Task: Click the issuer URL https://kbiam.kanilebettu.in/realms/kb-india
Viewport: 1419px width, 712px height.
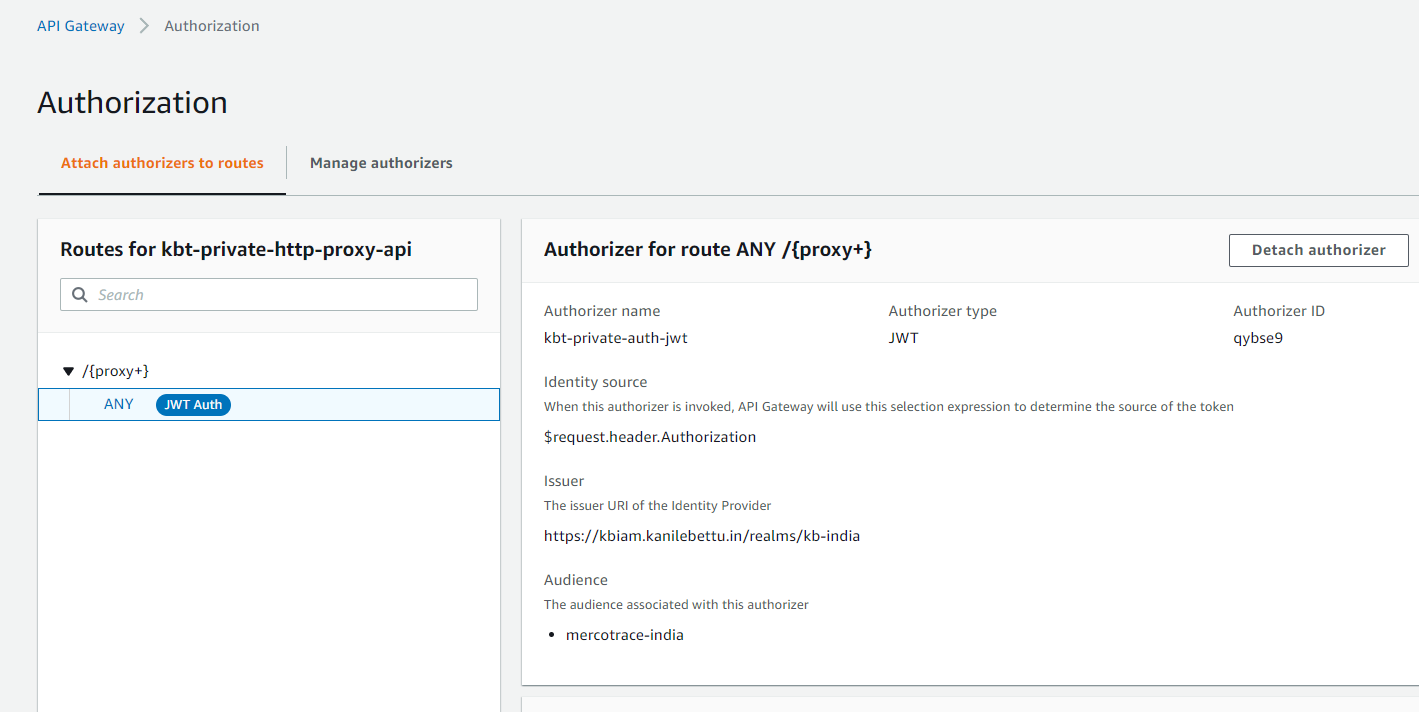Action: pyautogui.click(x=702, y=536)
